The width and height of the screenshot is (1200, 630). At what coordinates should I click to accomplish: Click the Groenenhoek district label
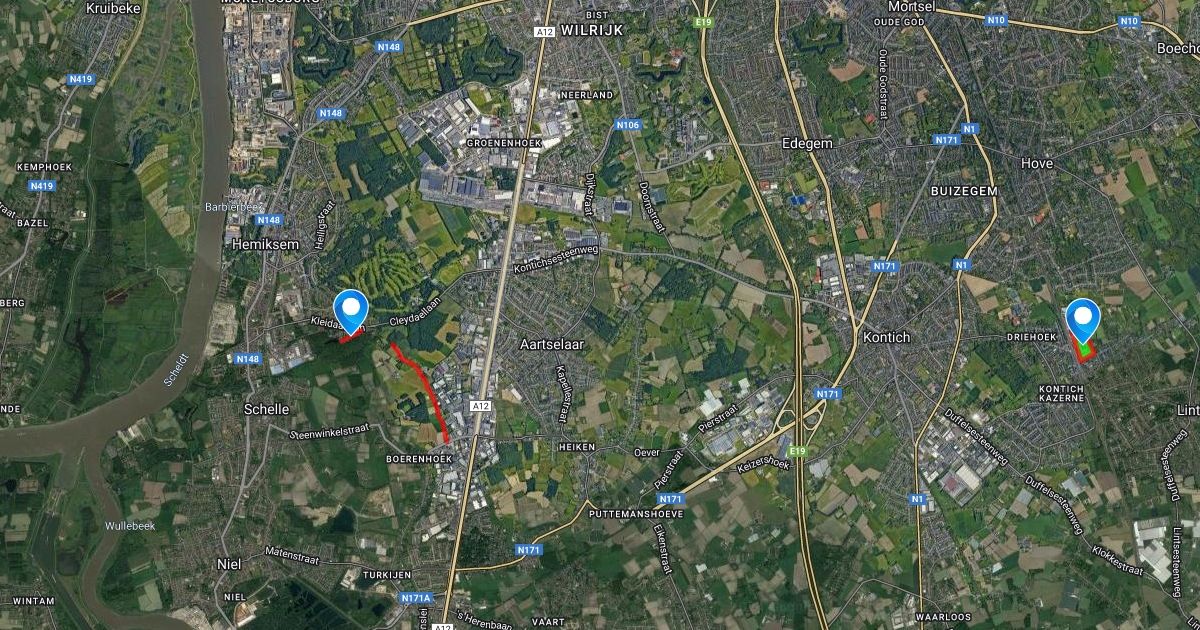tap(504, 143)
